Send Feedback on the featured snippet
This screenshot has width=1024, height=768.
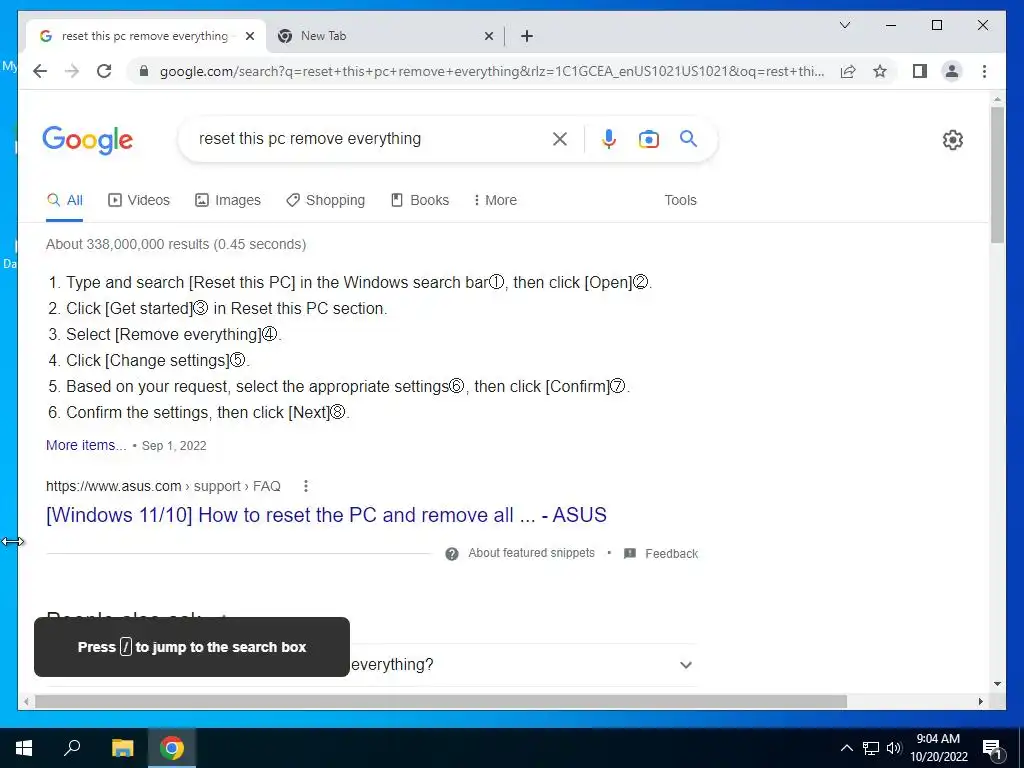click(661, 554)
